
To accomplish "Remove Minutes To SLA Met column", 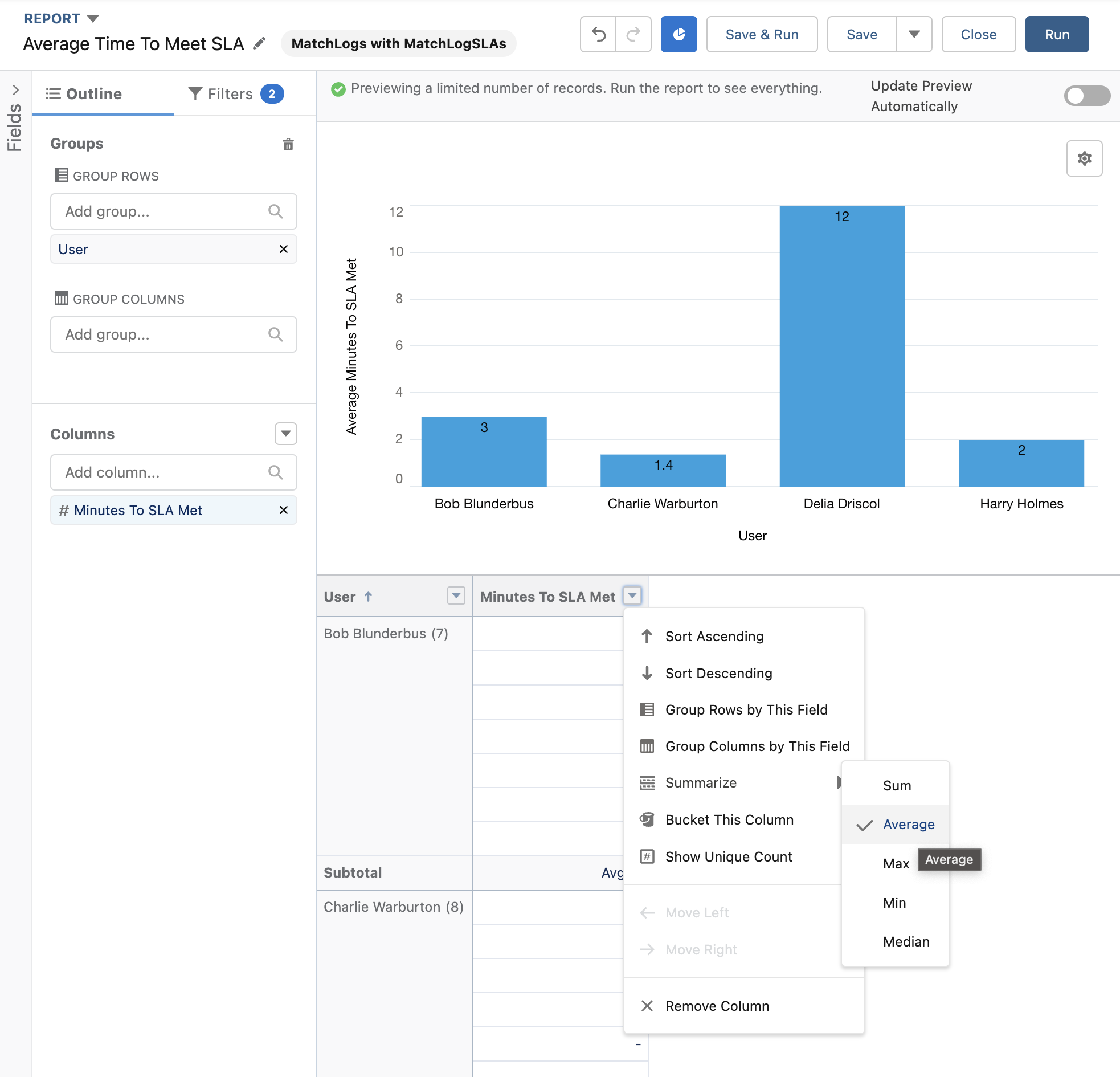I will pos(284,509).
